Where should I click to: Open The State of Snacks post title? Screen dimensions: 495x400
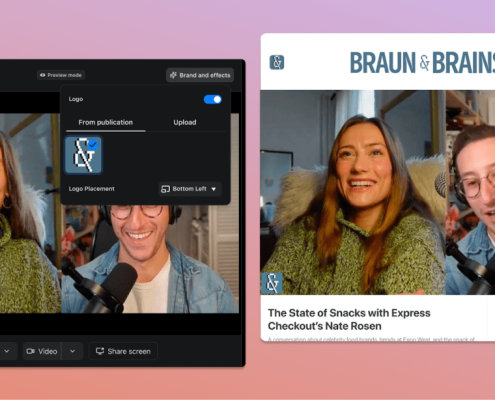click(349, 319)
